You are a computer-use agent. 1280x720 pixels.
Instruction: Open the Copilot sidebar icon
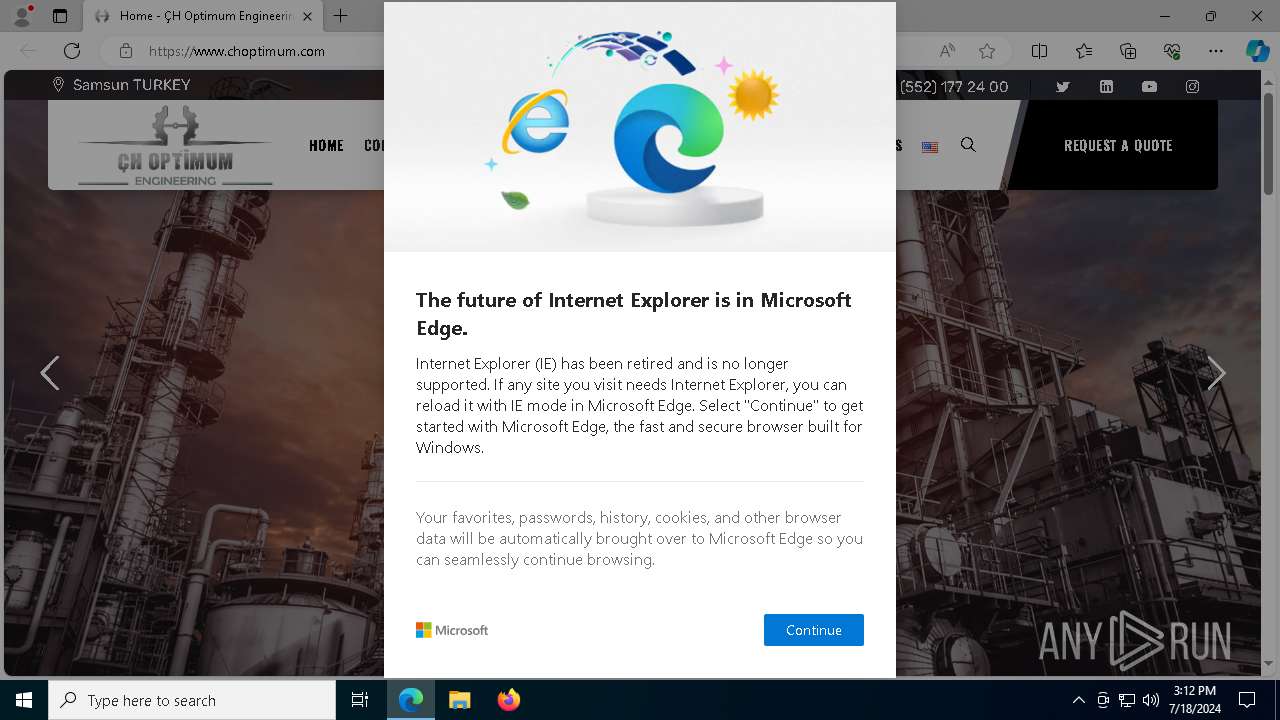pyautogui.click(x=1257, y=51)
